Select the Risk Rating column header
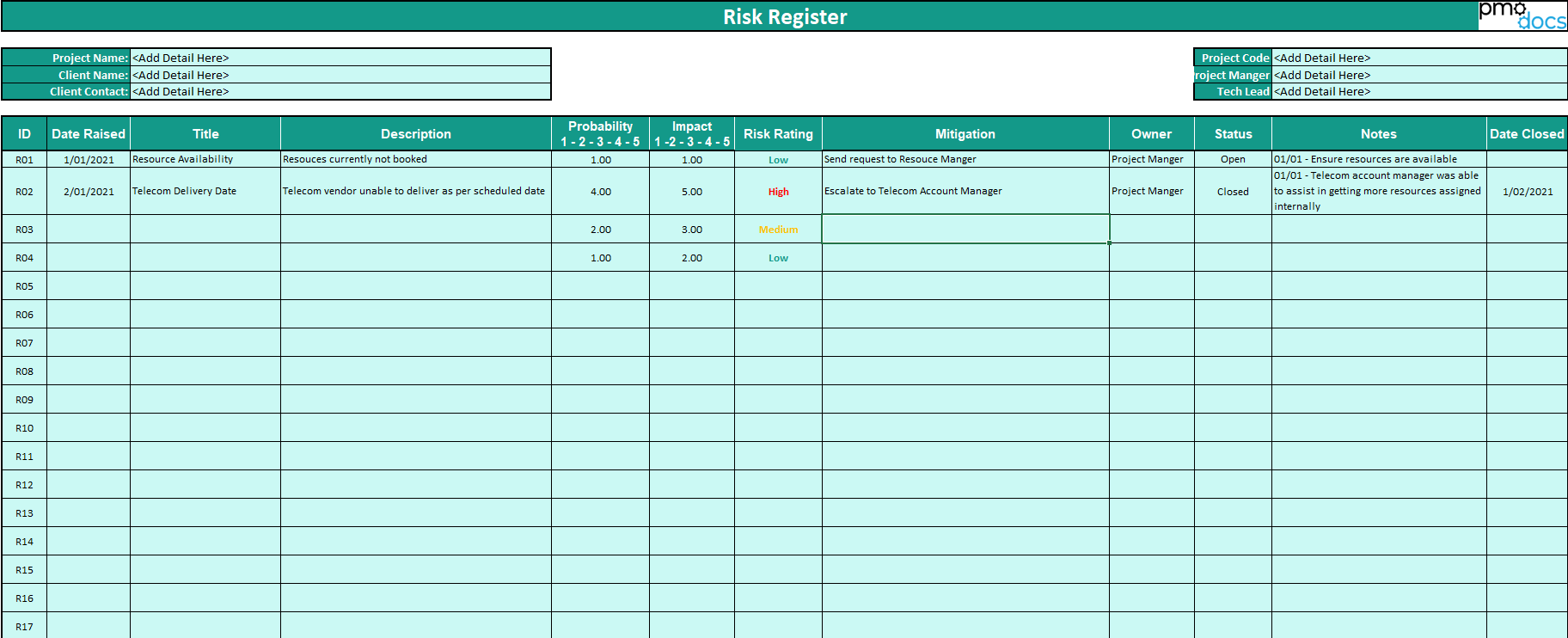Screen dimensions: 1568x638 click(778, 133)
